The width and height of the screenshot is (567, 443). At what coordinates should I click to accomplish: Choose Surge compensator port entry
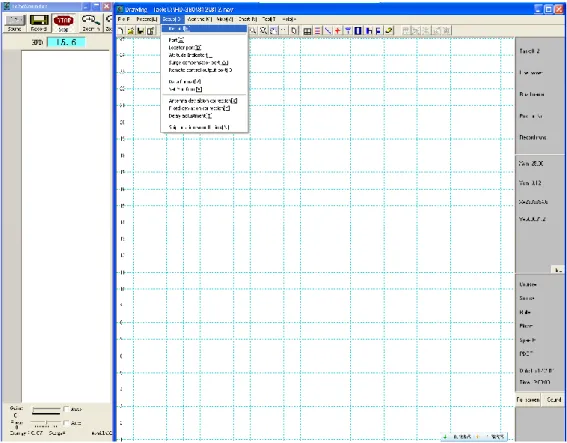coord(204,63)
